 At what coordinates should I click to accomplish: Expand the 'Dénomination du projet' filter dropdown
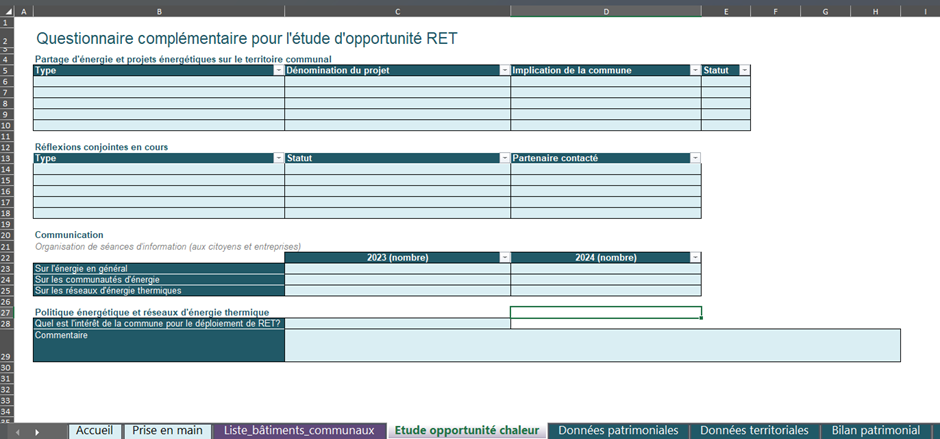(504, 71)
